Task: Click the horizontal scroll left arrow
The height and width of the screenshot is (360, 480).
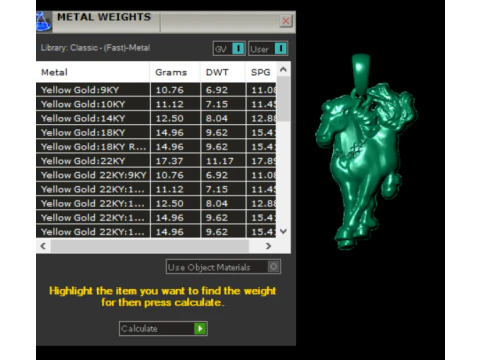Action: 43,246
